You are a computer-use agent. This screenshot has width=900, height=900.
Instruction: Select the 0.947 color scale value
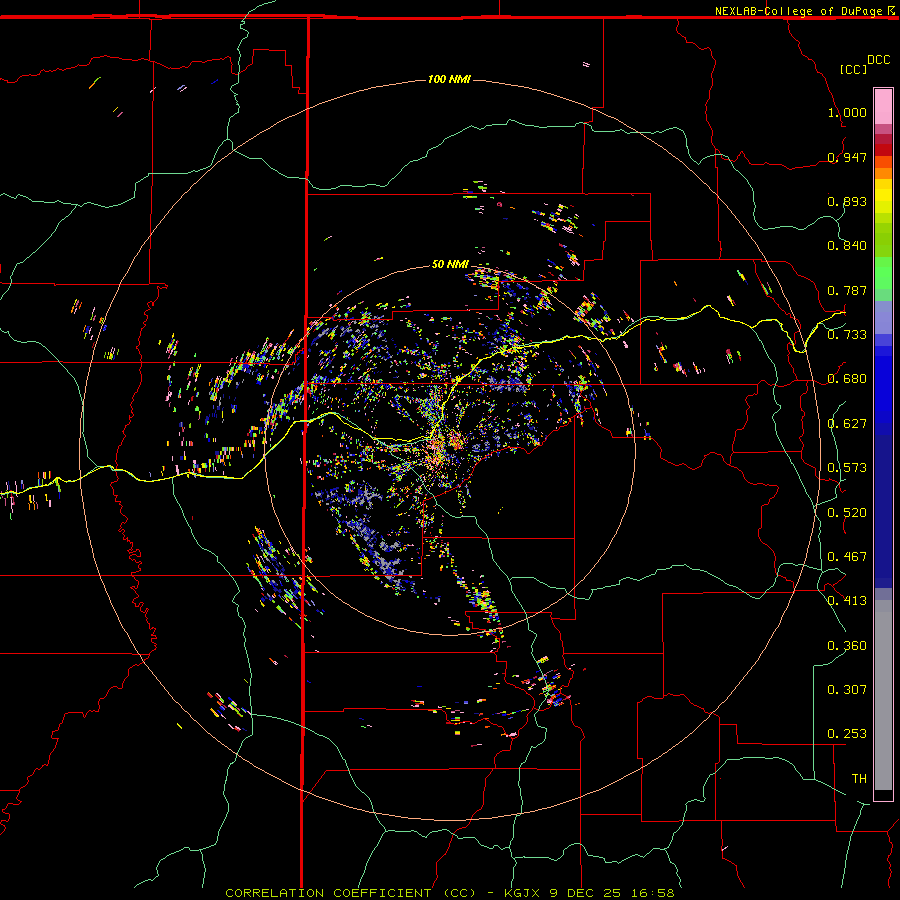847,157
